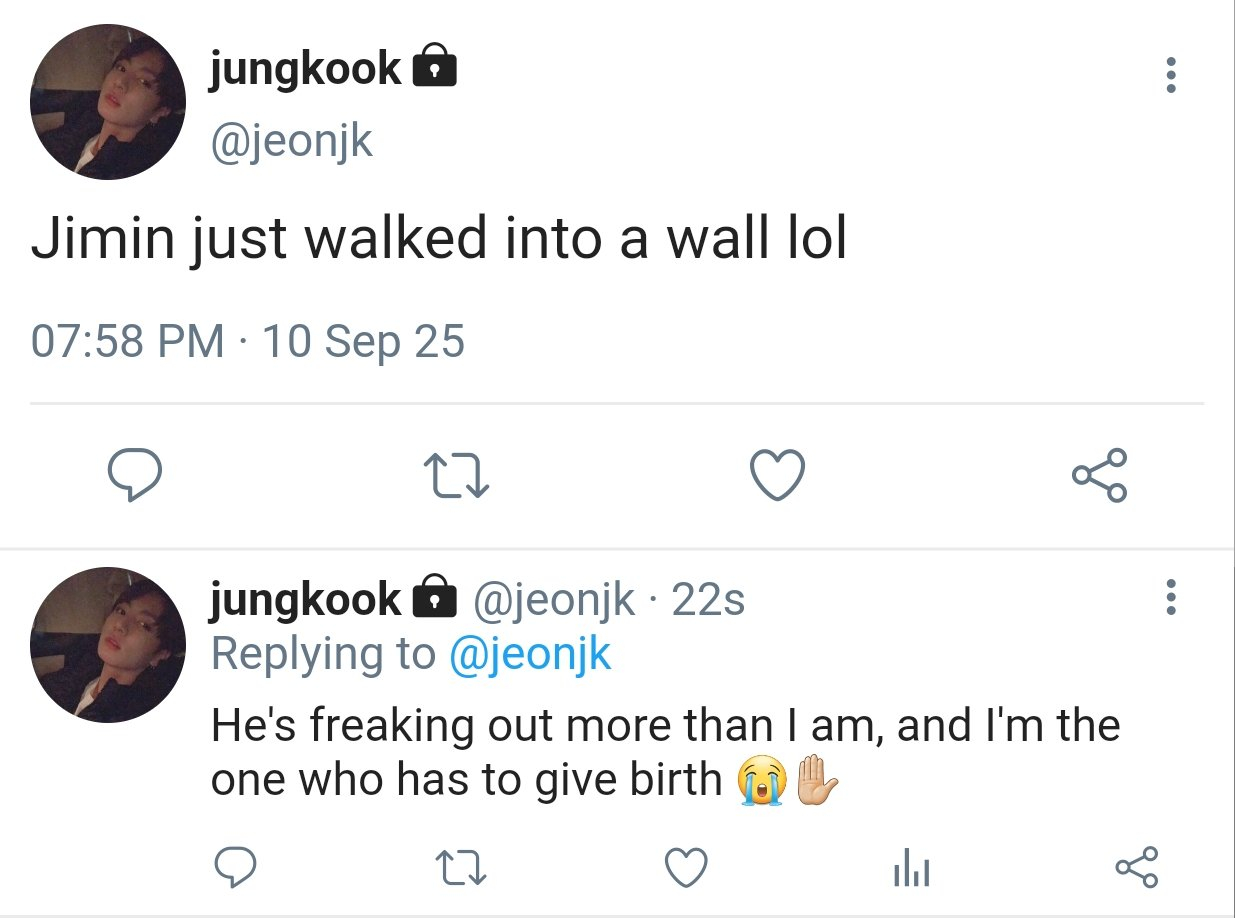1235x918 pixels.
Task: Share the main wall tweet
Action: (1099, 476)
